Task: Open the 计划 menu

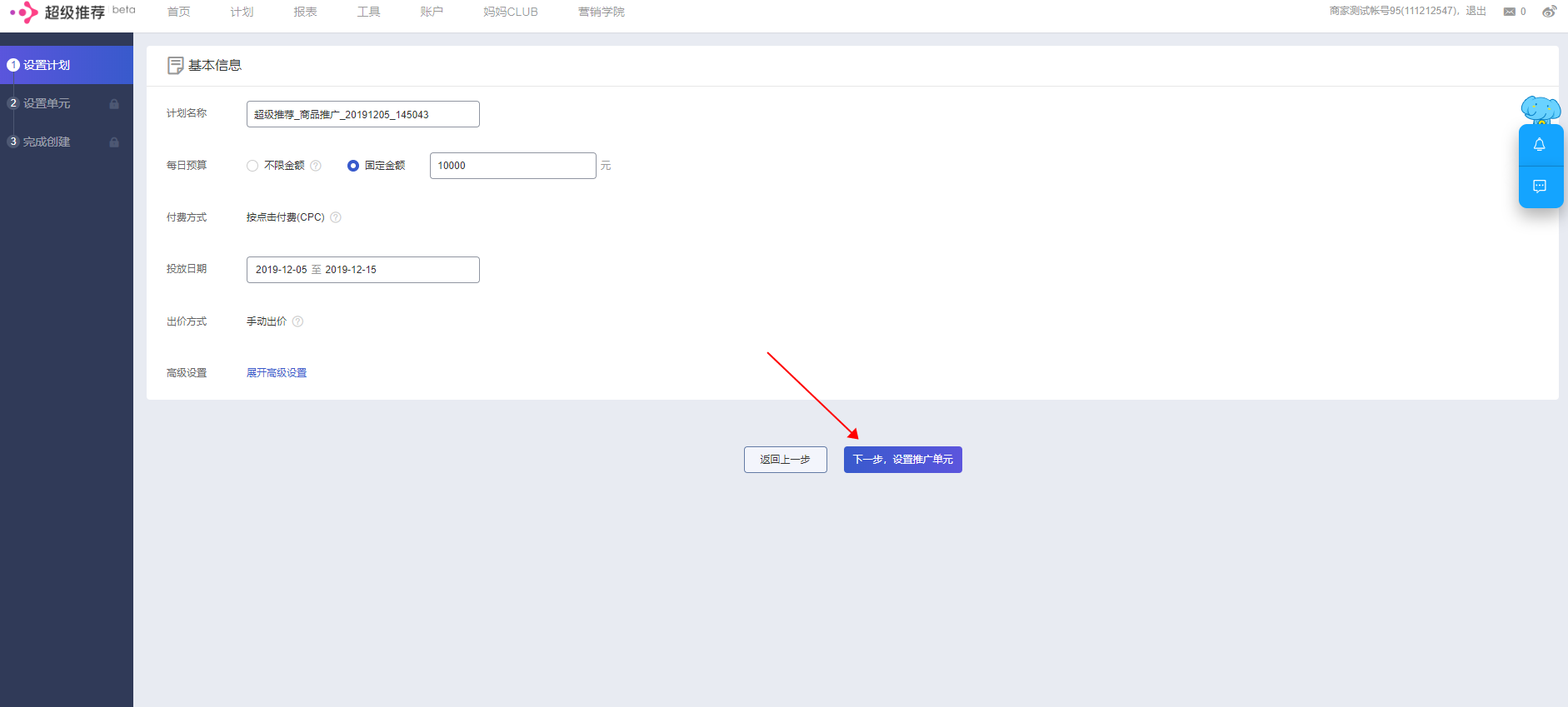Action: 242,12
